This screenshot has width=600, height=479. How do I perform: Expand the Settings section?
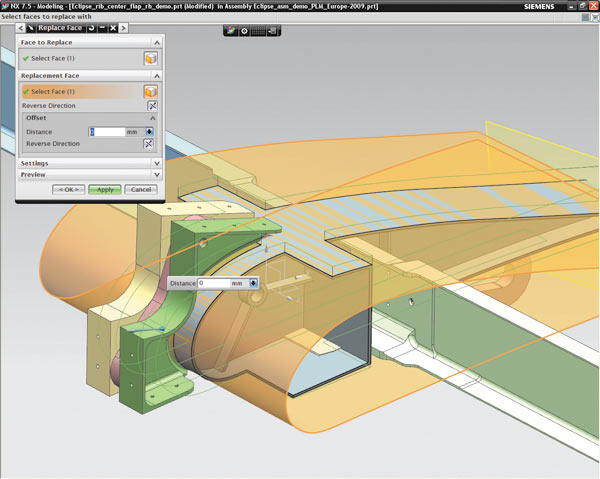tap(157, 163)
